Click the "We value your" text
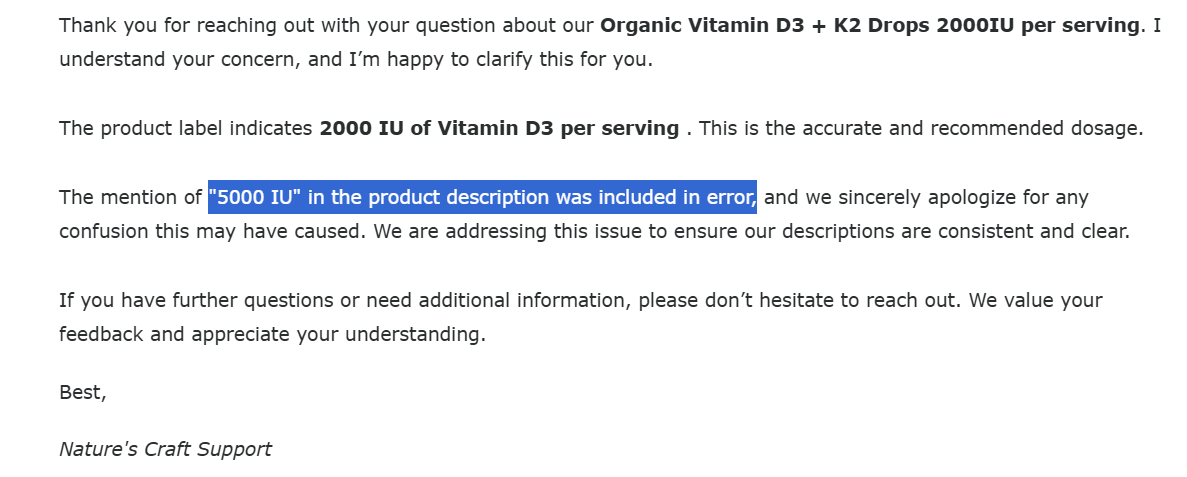 (x=1035, y=300)
